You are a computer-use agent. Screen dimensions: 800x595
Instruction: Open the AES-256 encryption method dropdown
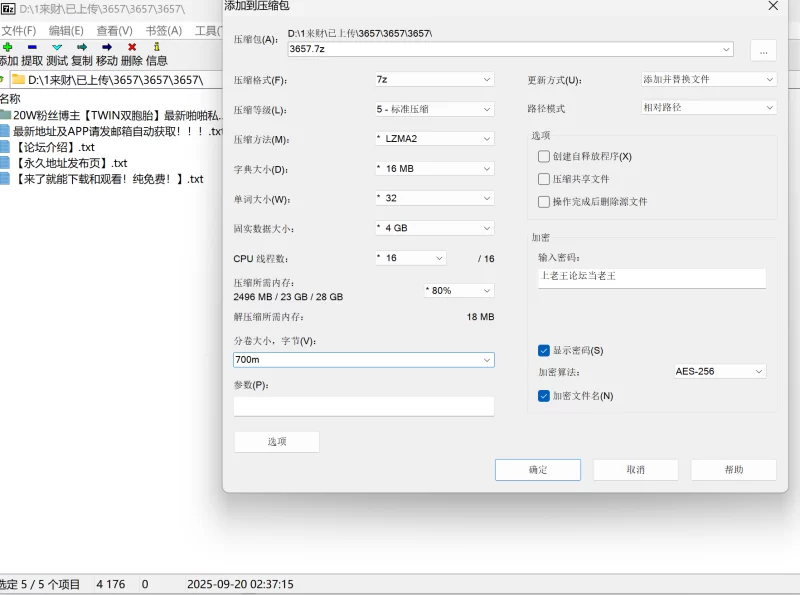tap(719, 372)
